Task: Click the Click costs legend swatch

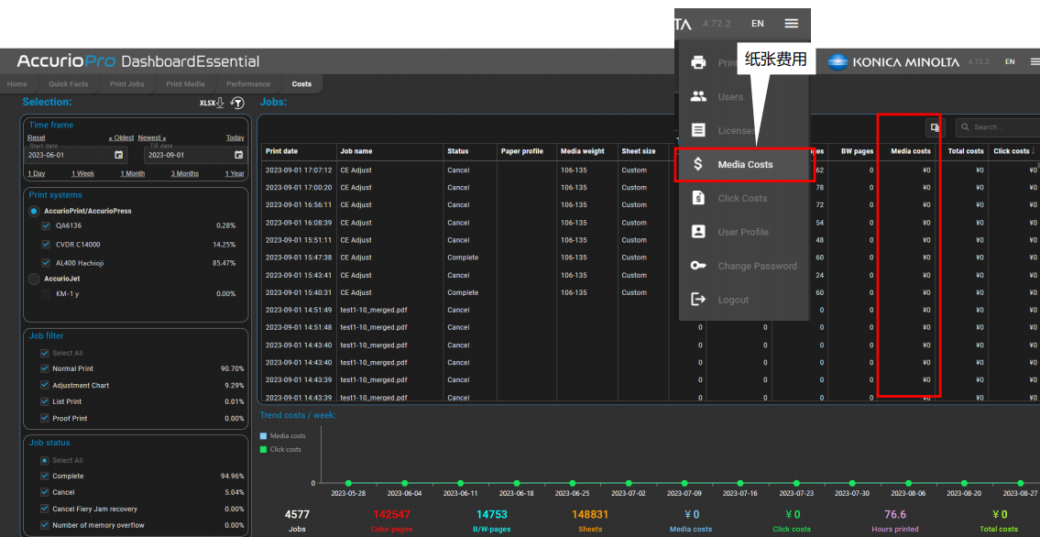Action: pyautogui.click(x=263, y=449)
